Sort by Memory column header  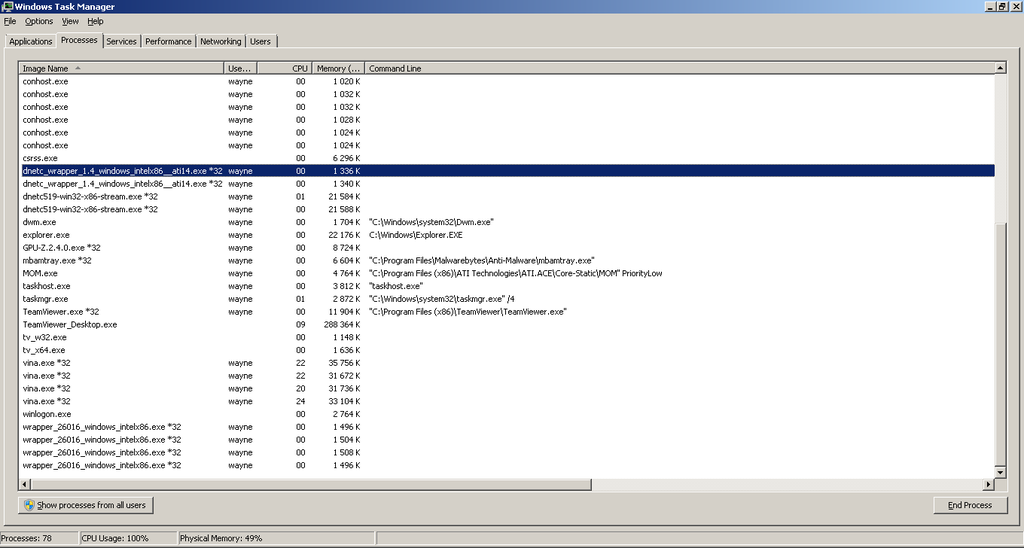(x=338, y=68)
